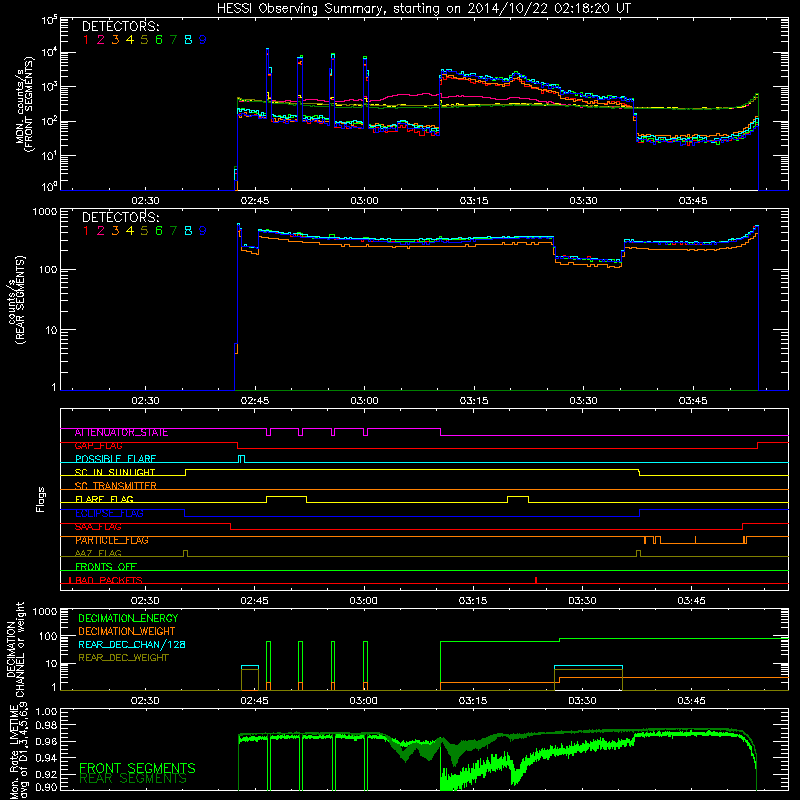Viewport: 800px width, 800px height.
Task: Click REAR SEGMENTS label in livetime panel
Action: point(133,779)
